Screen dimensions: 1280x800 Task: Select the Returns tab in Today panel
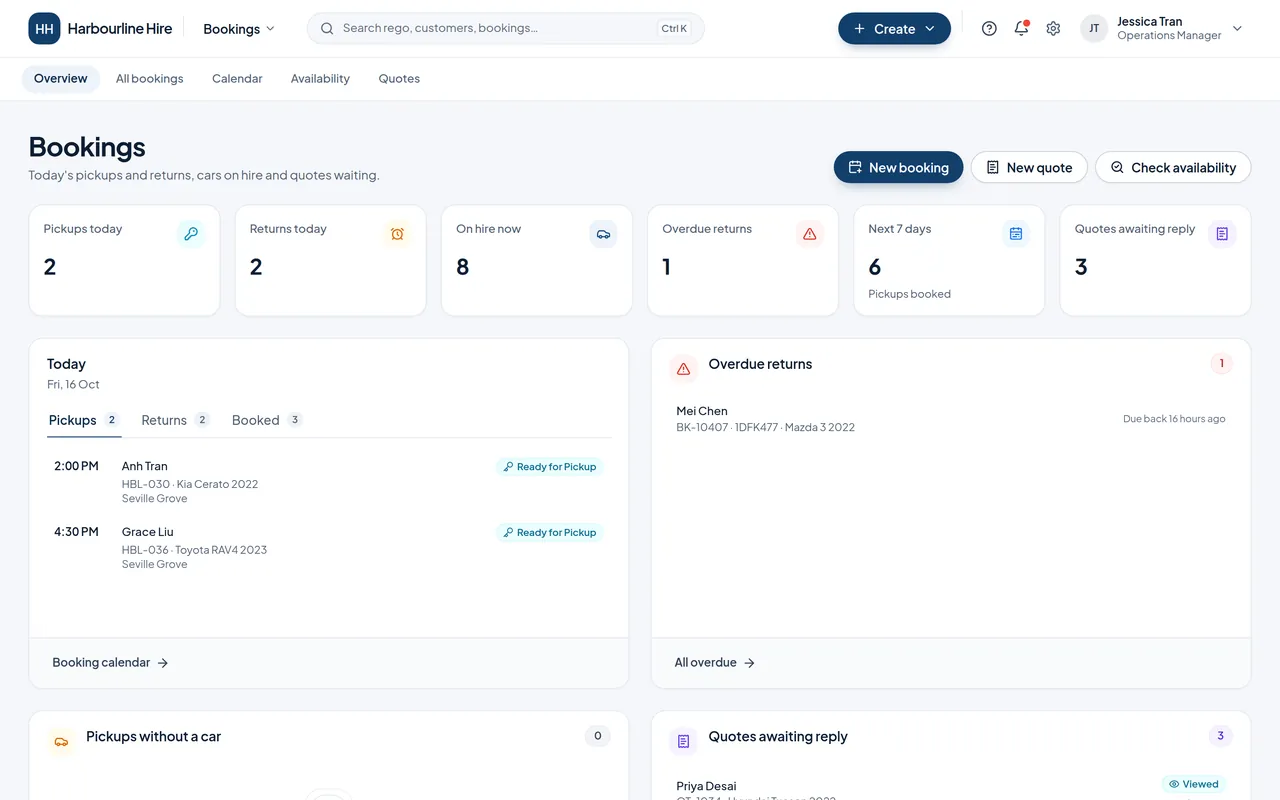point(175,420)
